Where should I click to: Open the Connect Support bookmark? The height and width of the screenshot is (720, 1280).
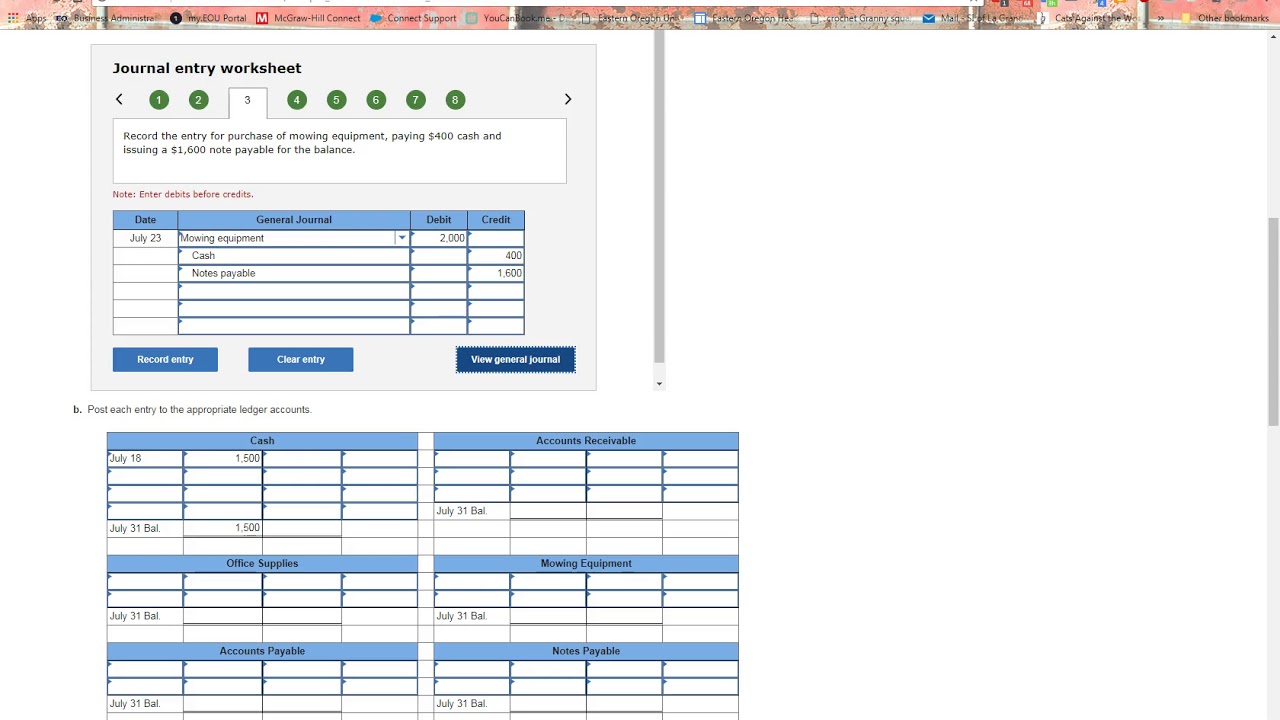pos(412,18)
